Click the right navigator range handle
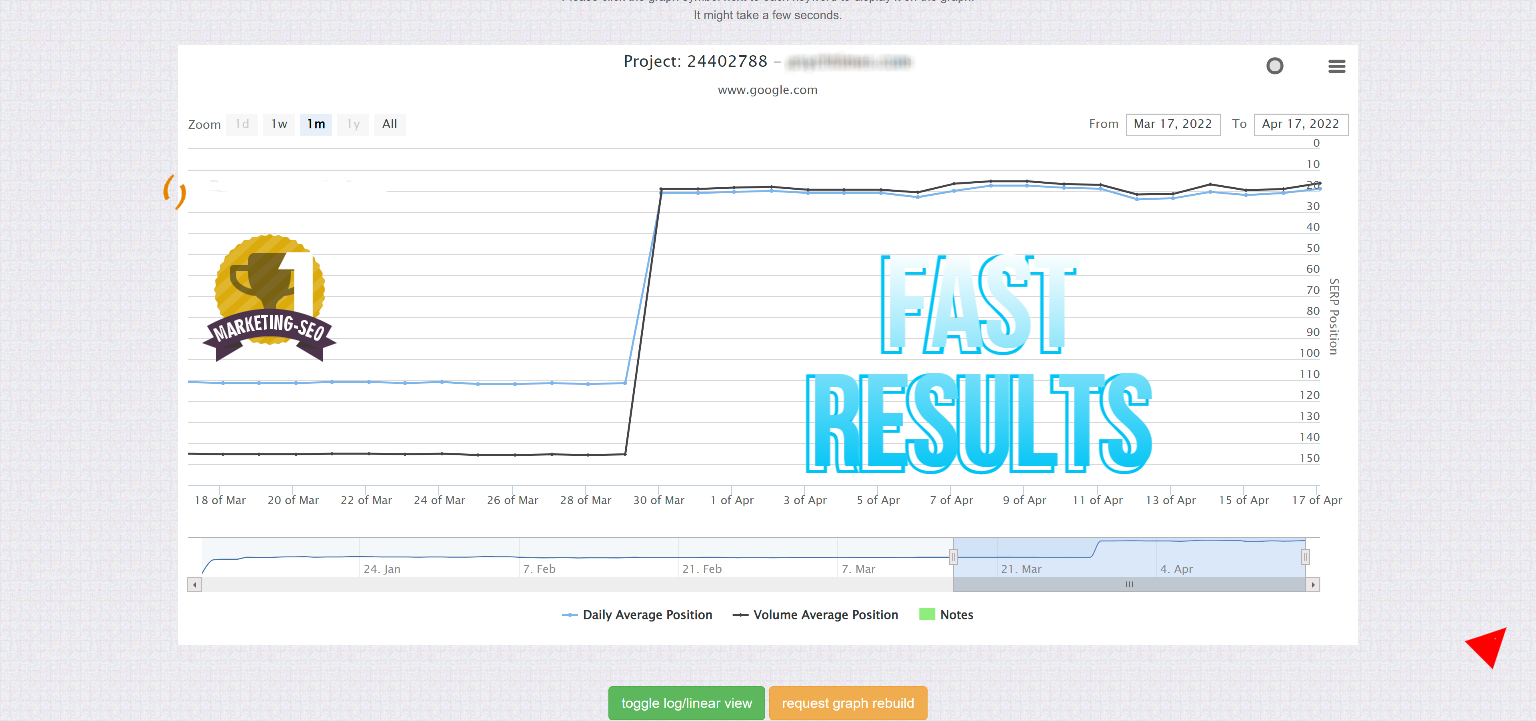 pos(1304,556)
